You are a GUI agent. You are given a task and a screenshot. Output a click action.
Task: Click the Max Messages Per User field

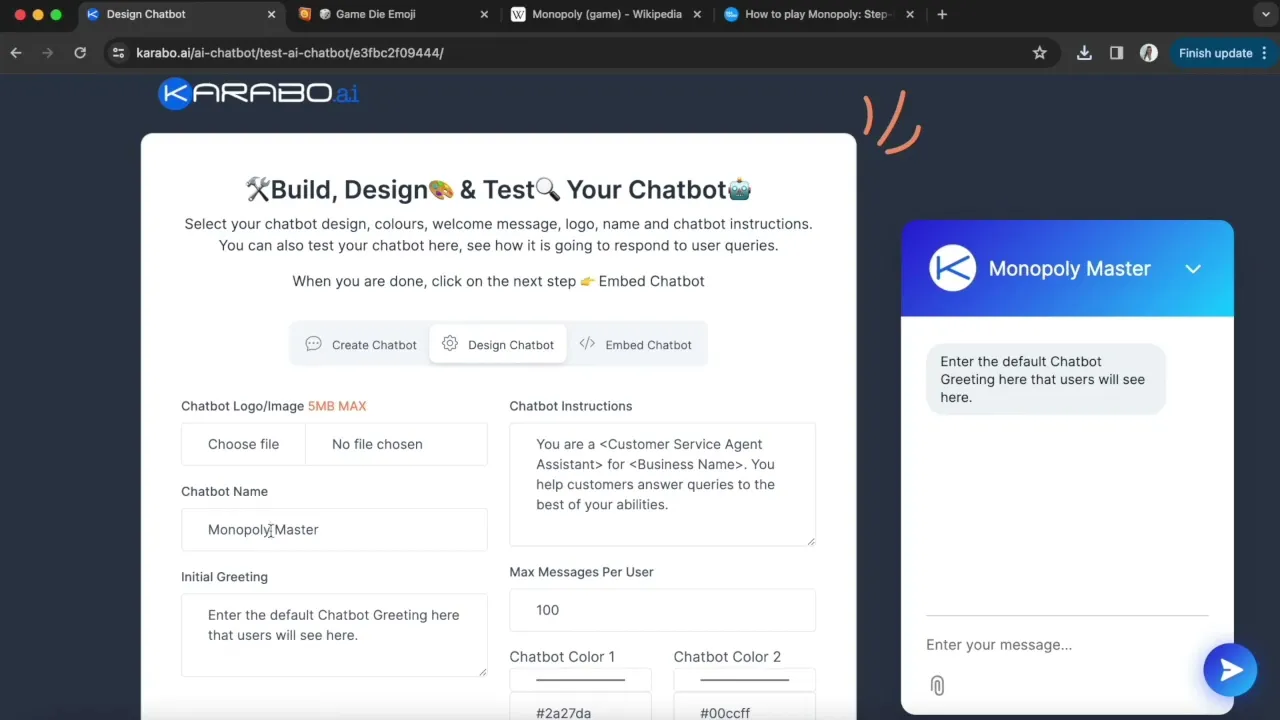pos(662,610)
